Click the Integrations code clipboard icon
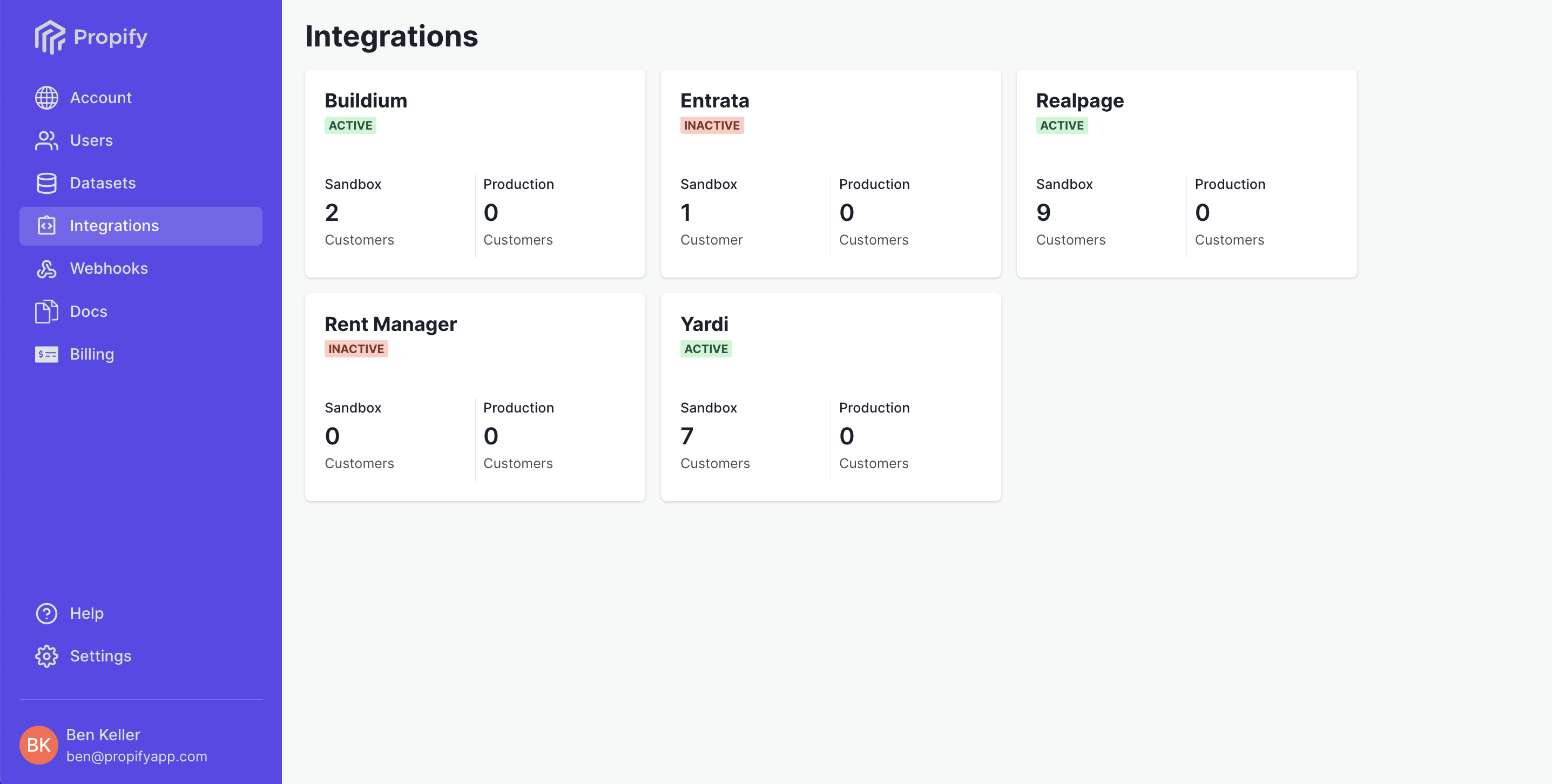The height and width of the screenshot is (784, 1552). (x=46, y=226)
